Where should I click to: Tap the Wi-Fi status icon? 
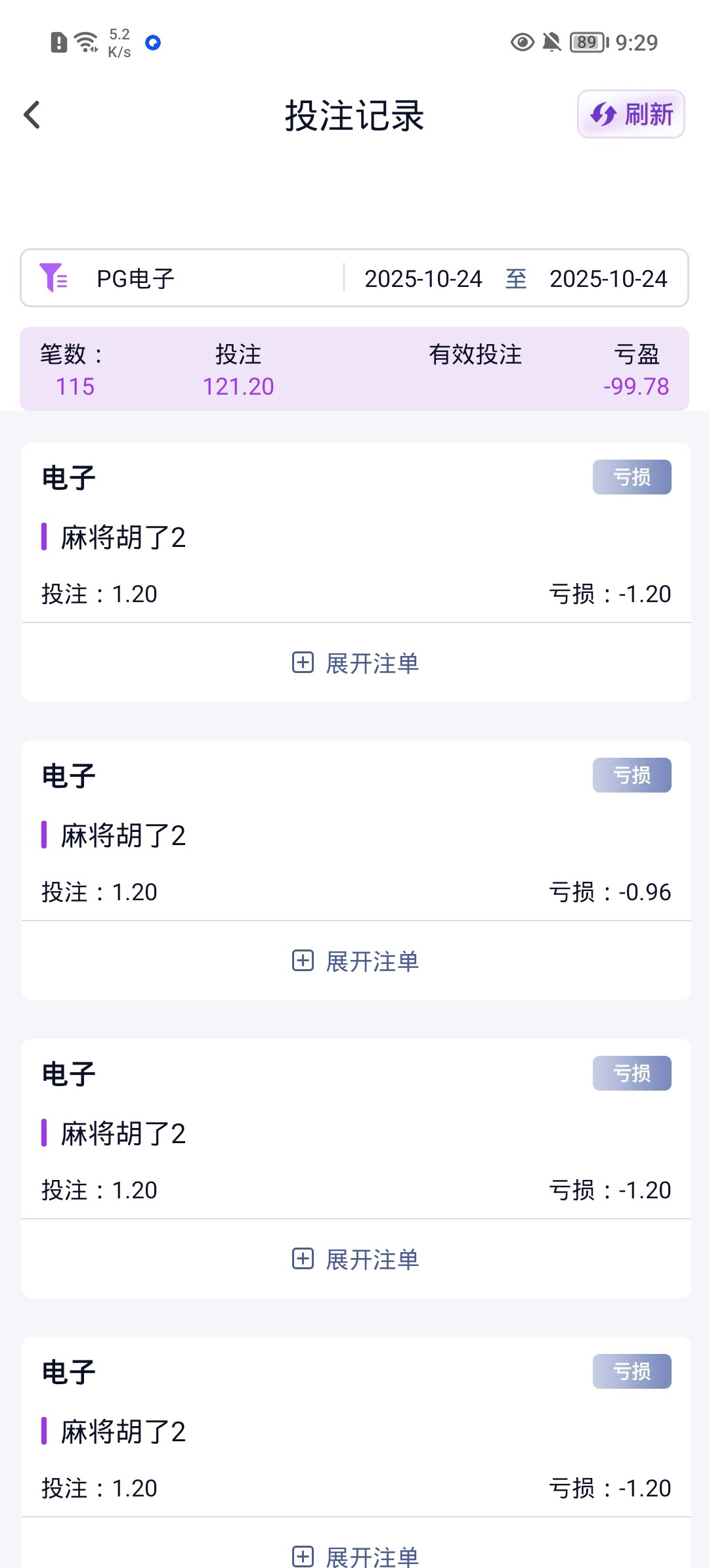click(x=86, y=42)
